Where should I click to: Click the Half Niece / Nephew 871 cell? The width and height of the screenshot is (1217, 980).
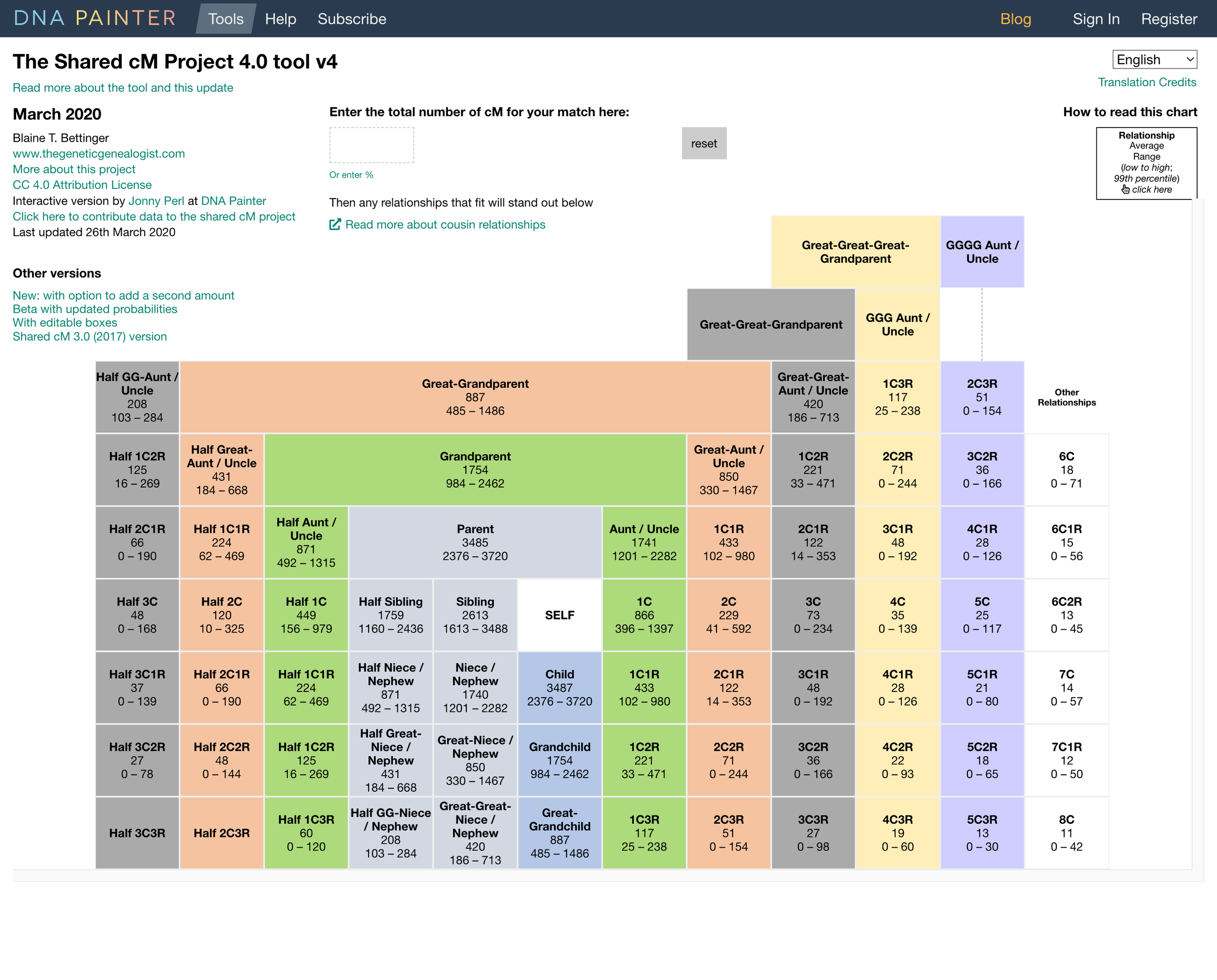(x=391, y=688)
